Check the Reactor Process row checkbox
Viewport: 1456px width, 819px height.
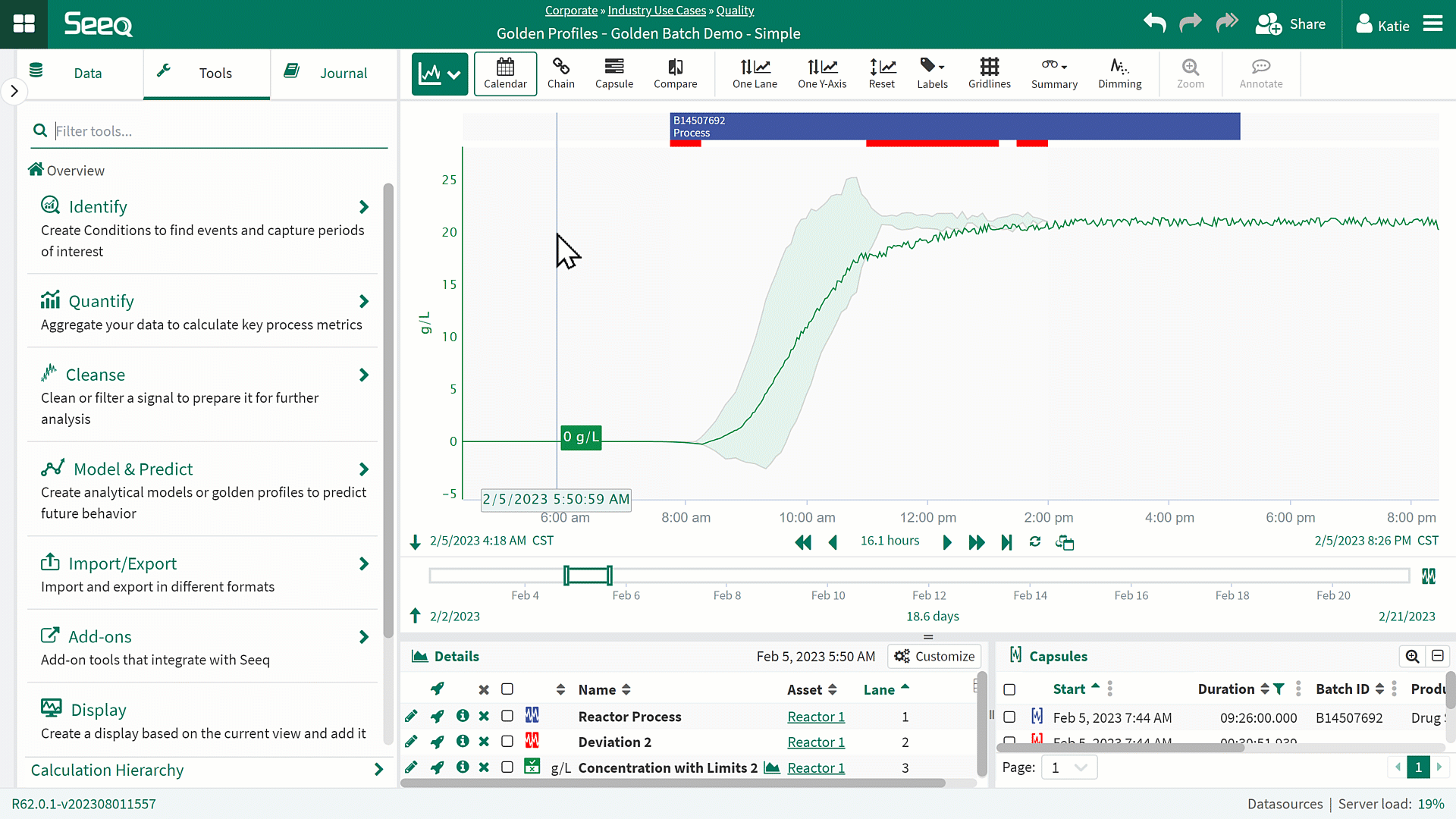pyautogui.click(x=507, y=716)
